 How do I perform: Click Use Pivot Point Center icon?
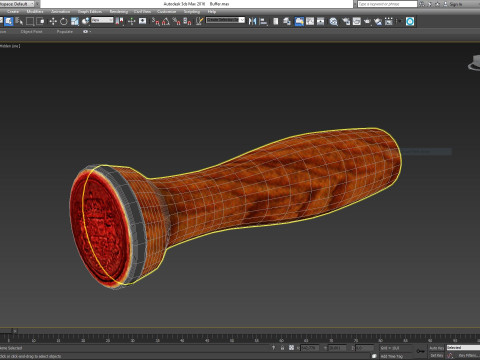(x=119, y=21)
